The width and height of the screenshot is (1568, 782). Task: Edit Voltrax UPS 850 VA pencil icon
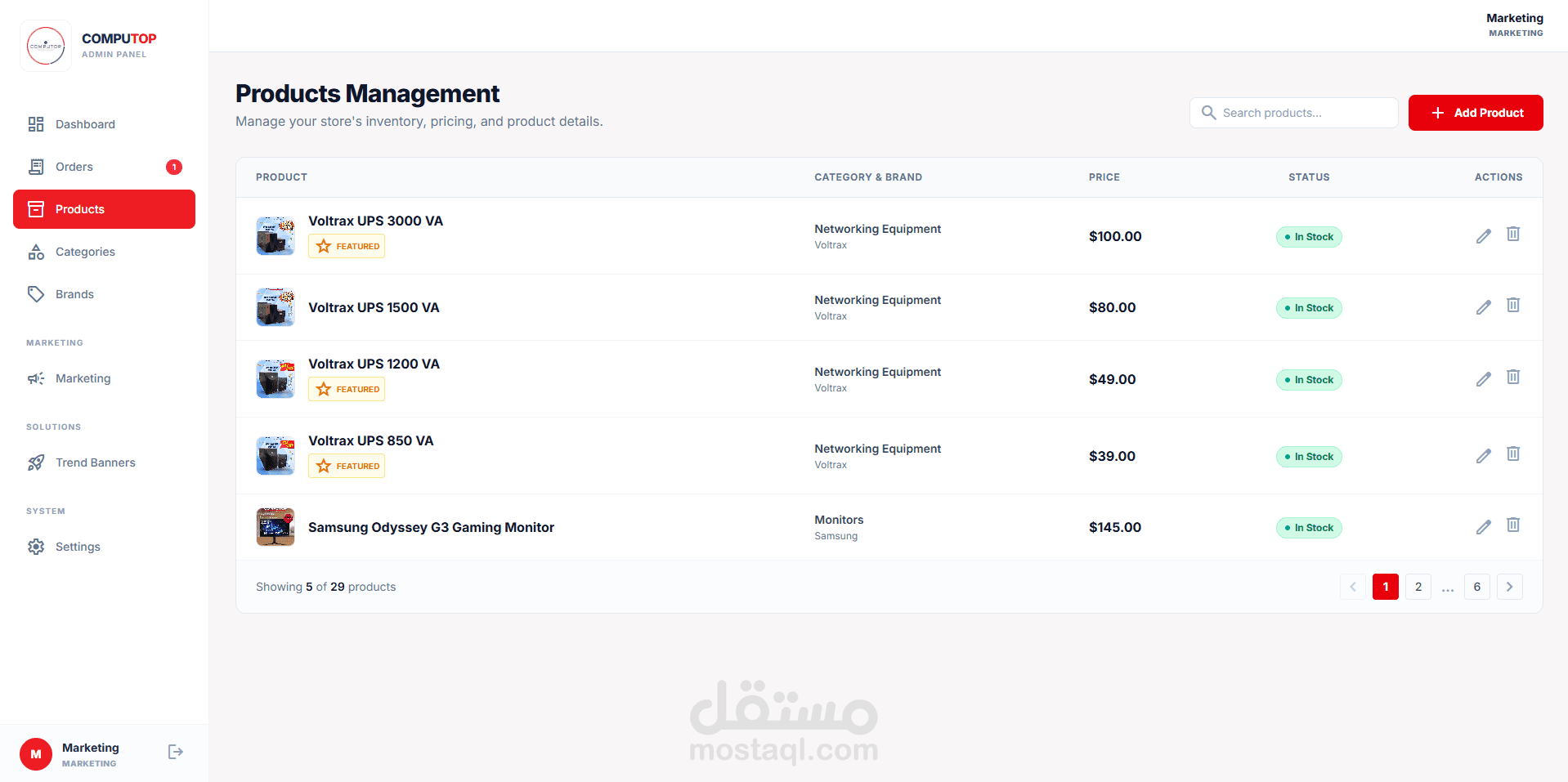(x=1484, y=456)
